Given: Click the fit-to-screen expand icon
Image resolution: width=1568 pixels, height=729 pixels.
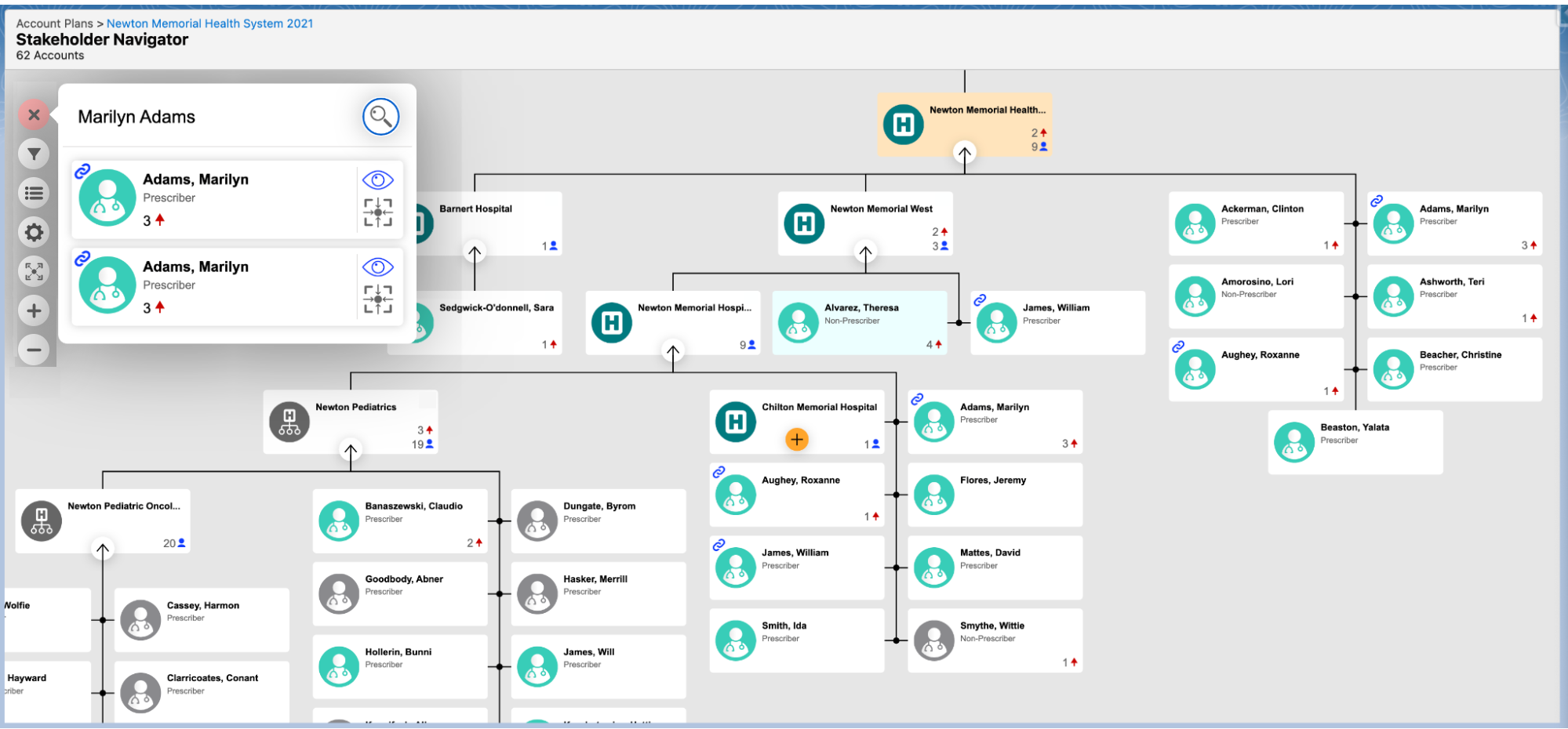Looking at the screenshot, I should 34,271.
